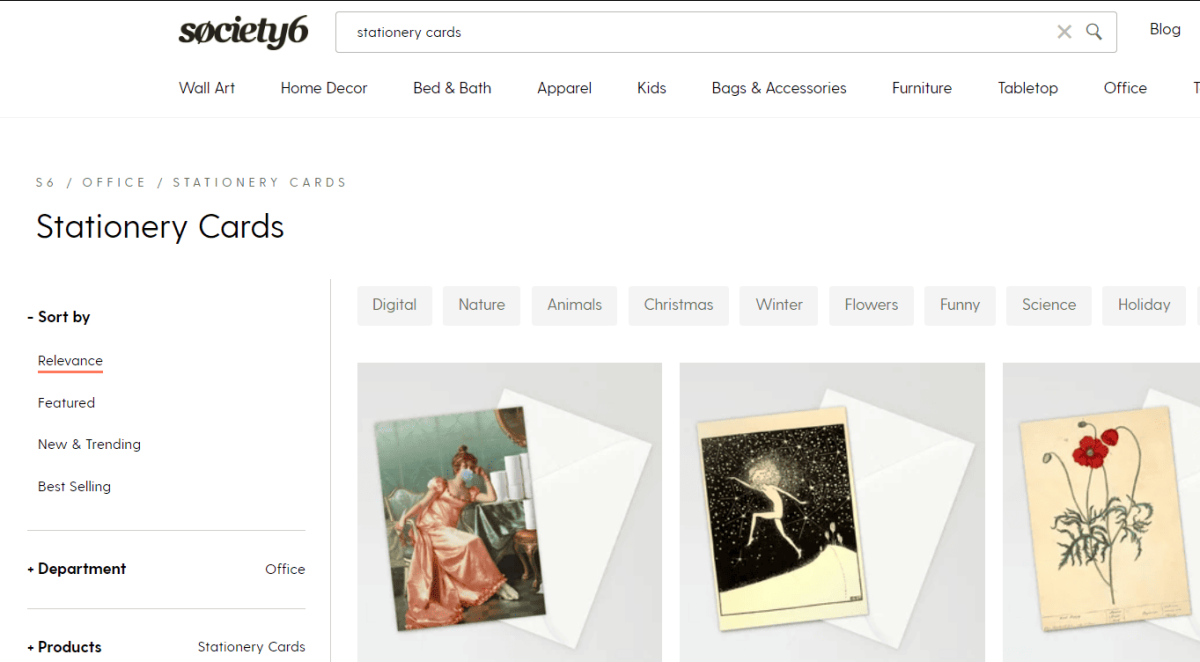Toggle the Animals filter pill
Screen dimensions: 1200x662
[574, 305]
